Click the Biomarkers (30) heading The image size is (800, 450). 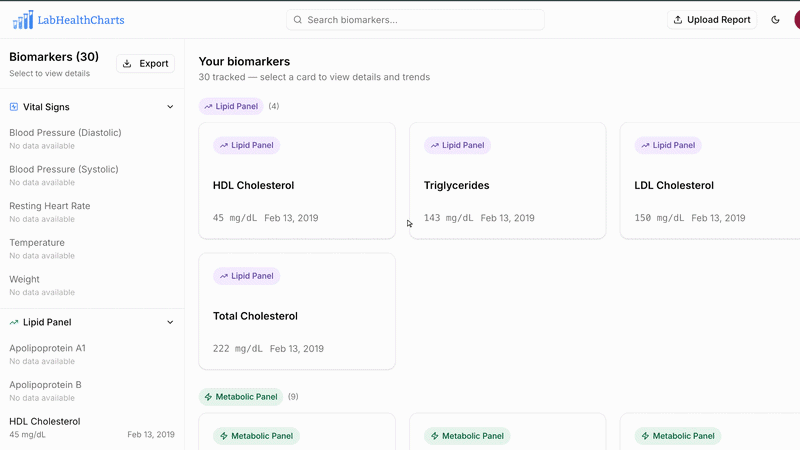(x=54, y=57)
